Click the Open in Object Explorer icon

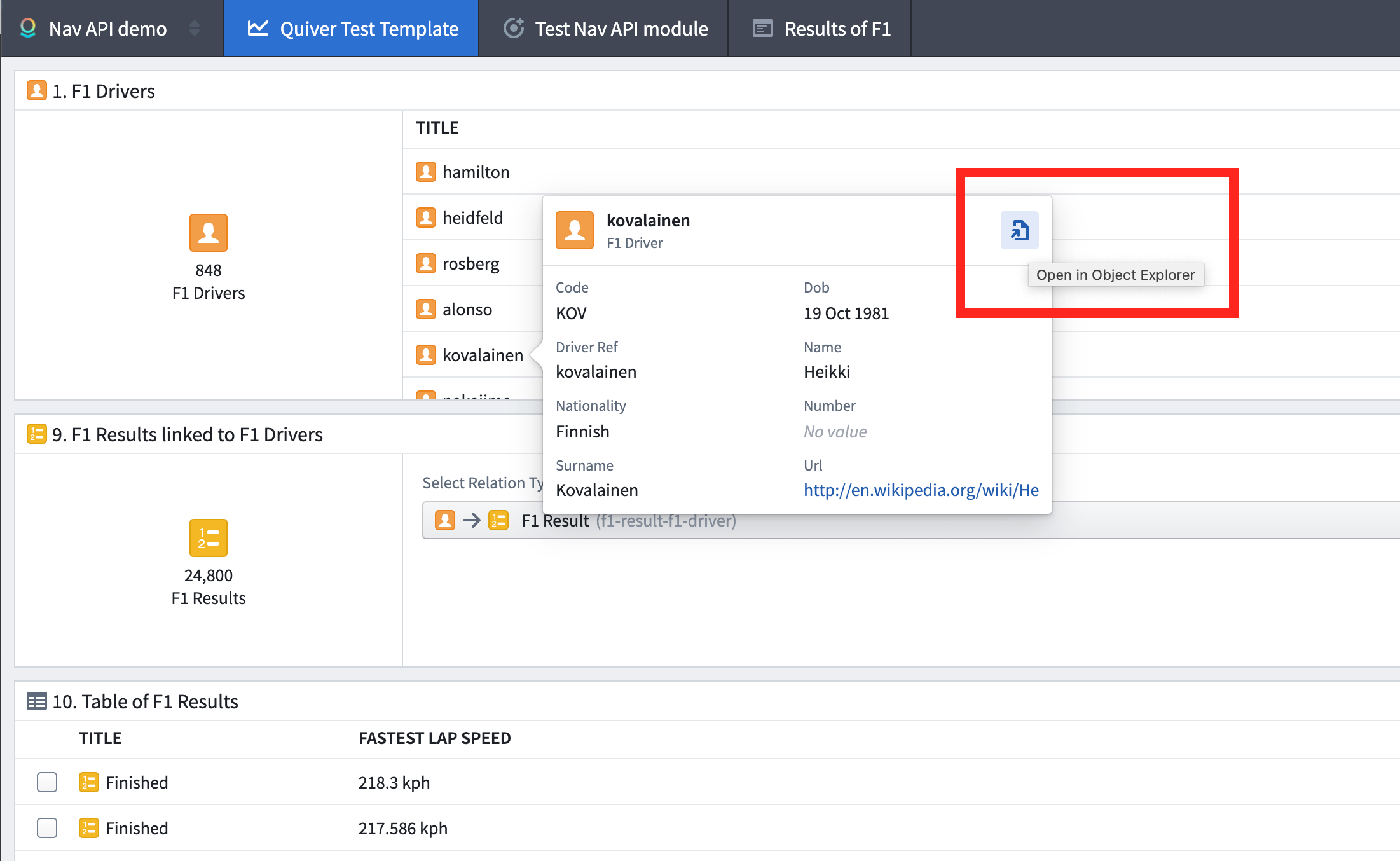click(x=1020, y=230)
